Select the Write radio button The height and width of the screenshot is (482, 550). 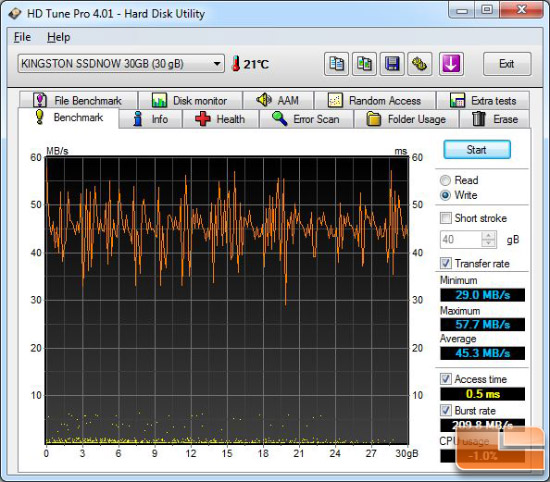pos(445,195)
